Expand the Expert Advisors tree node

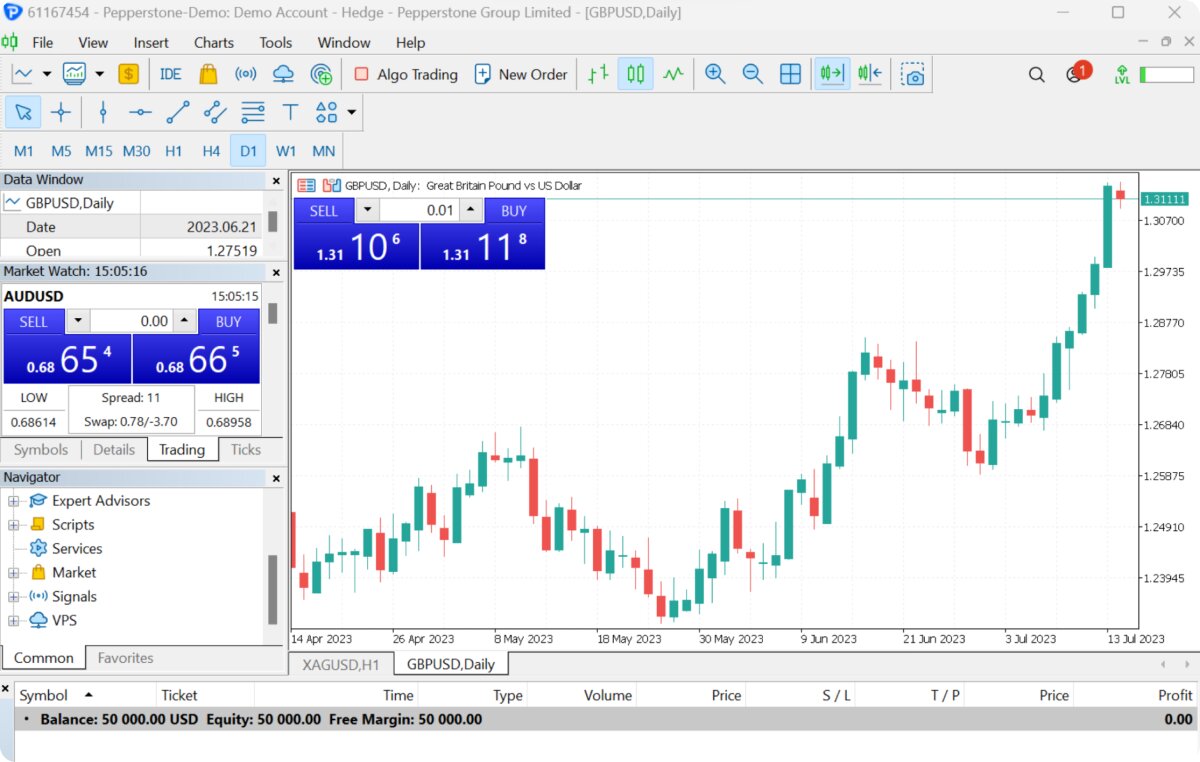13,501
